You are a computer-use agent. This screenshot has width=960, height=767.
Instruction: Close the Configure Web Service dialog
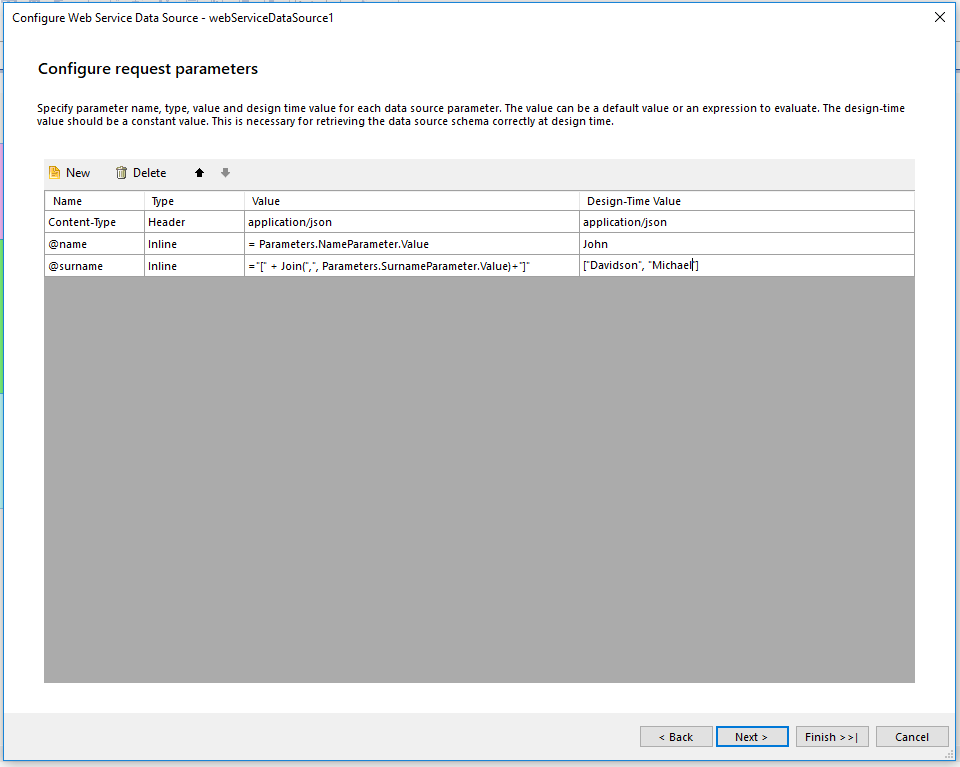(938, 17)
